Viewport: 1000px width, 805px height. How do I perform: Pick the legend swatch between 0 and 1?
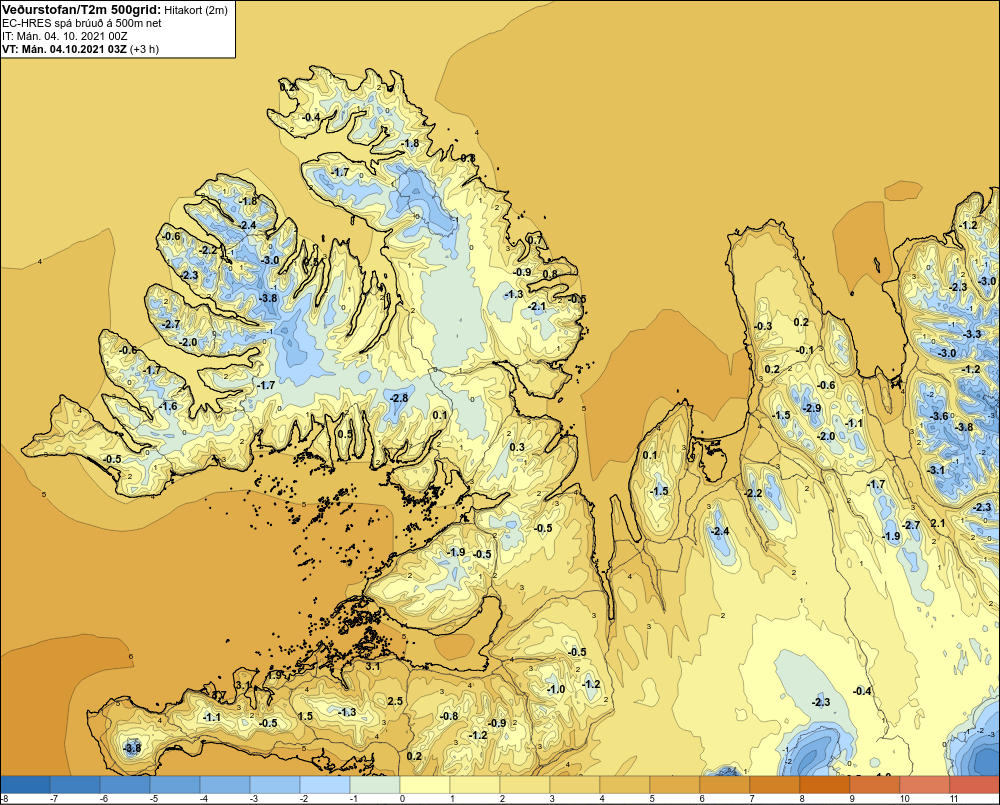pos(425,785)
